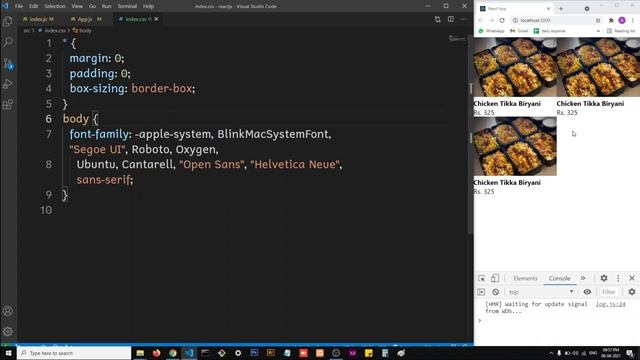Image resolution: width=640 pixels, height=360 pixels.
Task: Switch to the Console tab in DevTools
Action: tap(559, 278)
